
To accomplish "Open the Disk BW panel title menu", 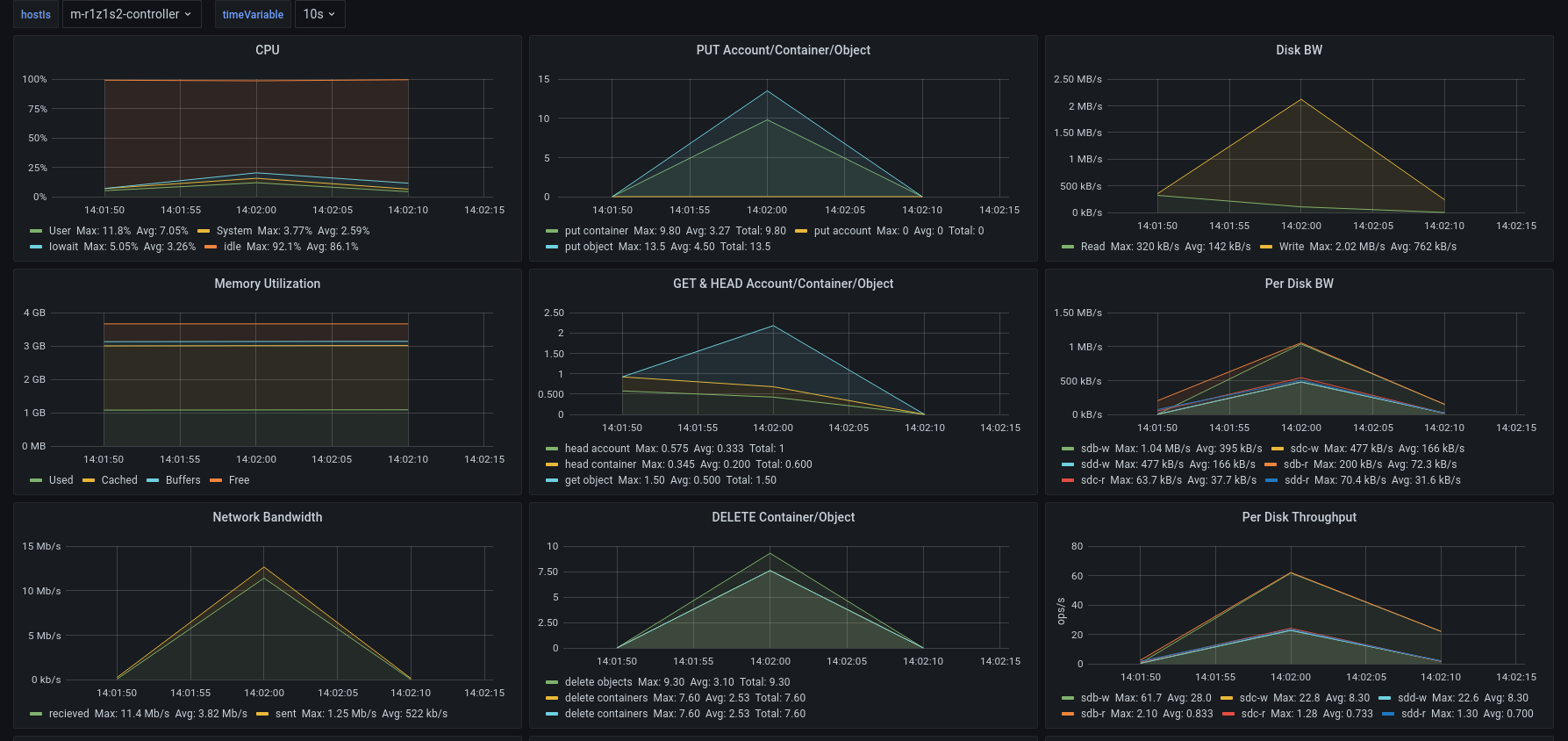I will click(1299, 50).
